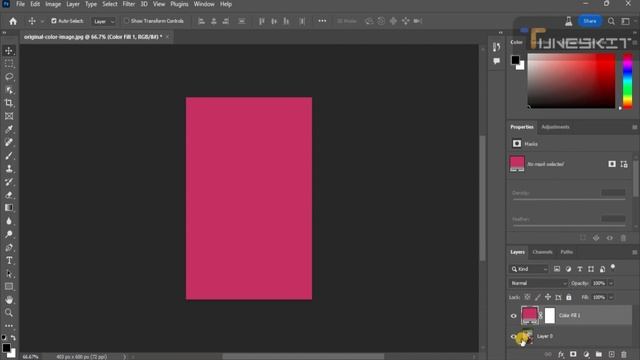Toggle filter for smart objects

602,269
